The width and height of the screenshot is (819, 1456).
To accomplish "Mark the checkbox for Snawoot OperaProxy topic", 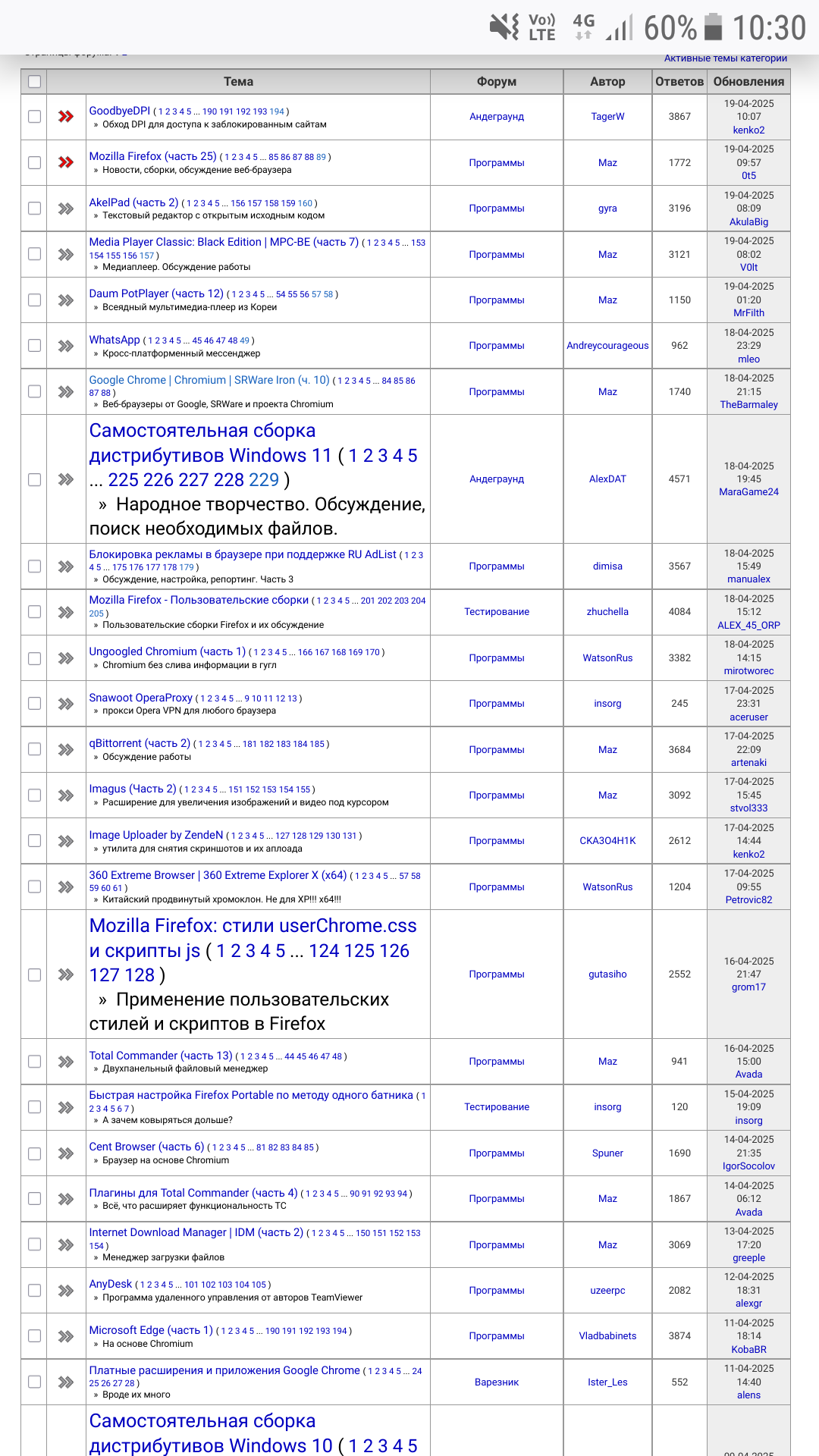I will [34, 704].
